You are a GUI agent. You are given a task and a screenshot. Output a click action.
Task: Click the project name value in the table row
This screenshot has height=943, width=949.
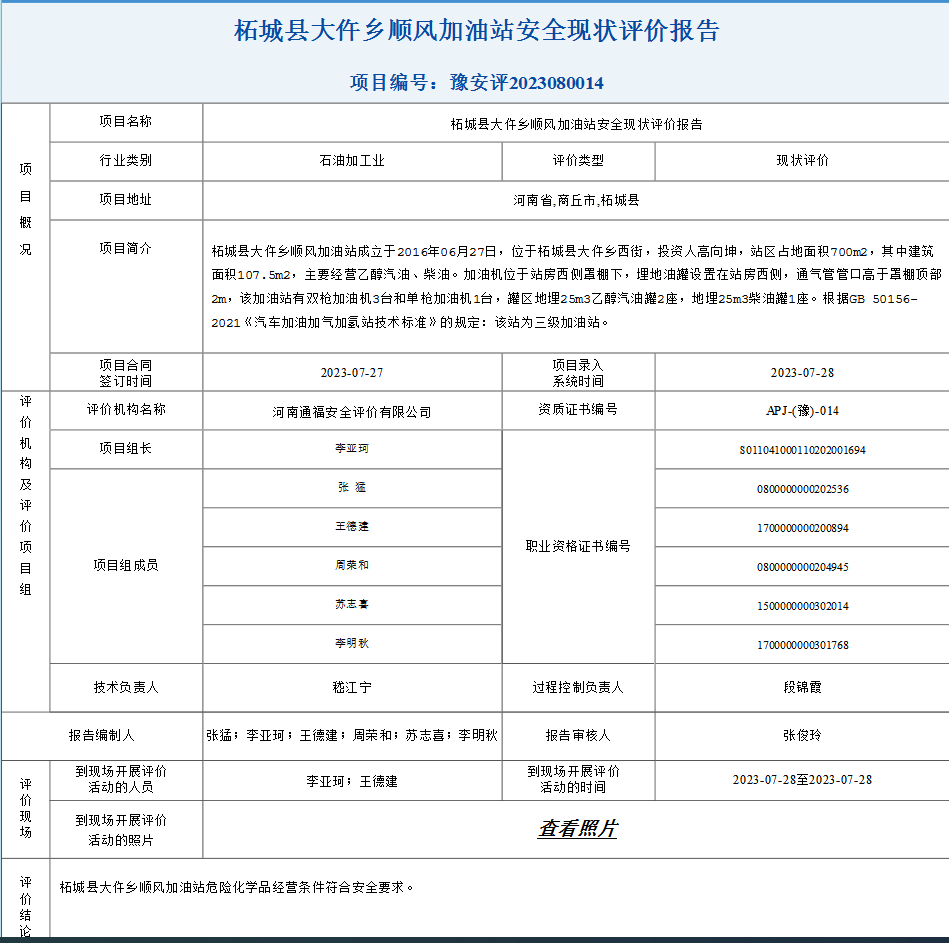click(x=576, y=124)
